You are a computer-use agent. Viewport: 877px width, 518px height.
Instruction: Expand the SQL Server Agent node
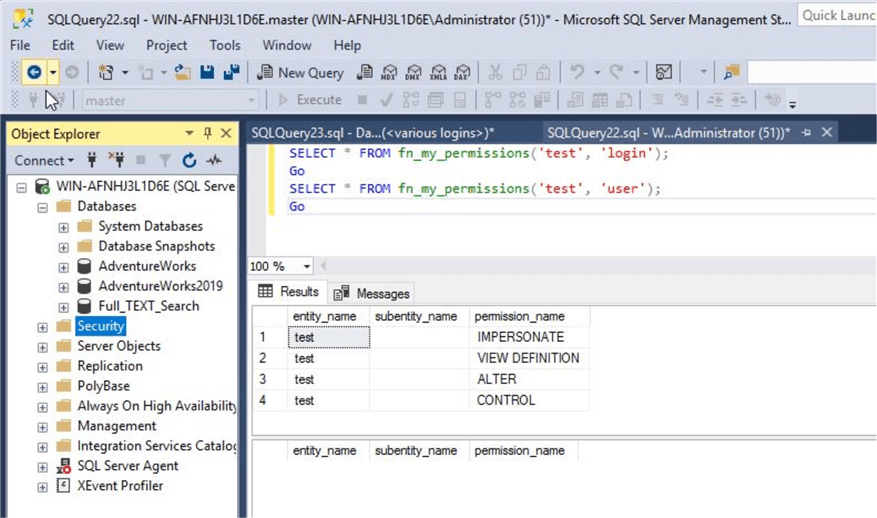[x=43, y=467]
